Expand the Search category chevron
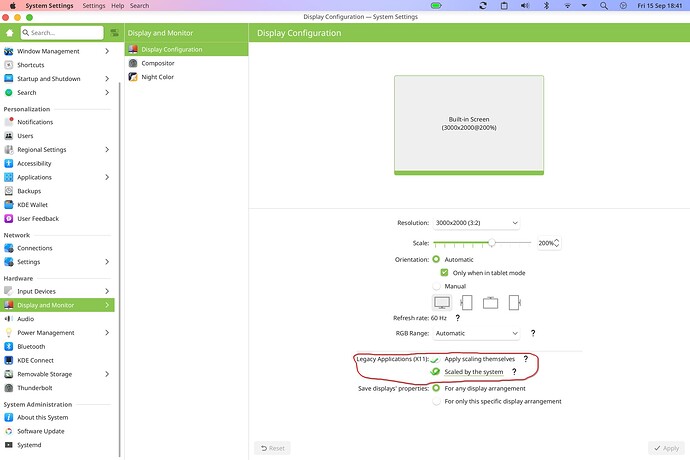Image resolution: width=690 pixels, height=460 pixels. (107, 92)
